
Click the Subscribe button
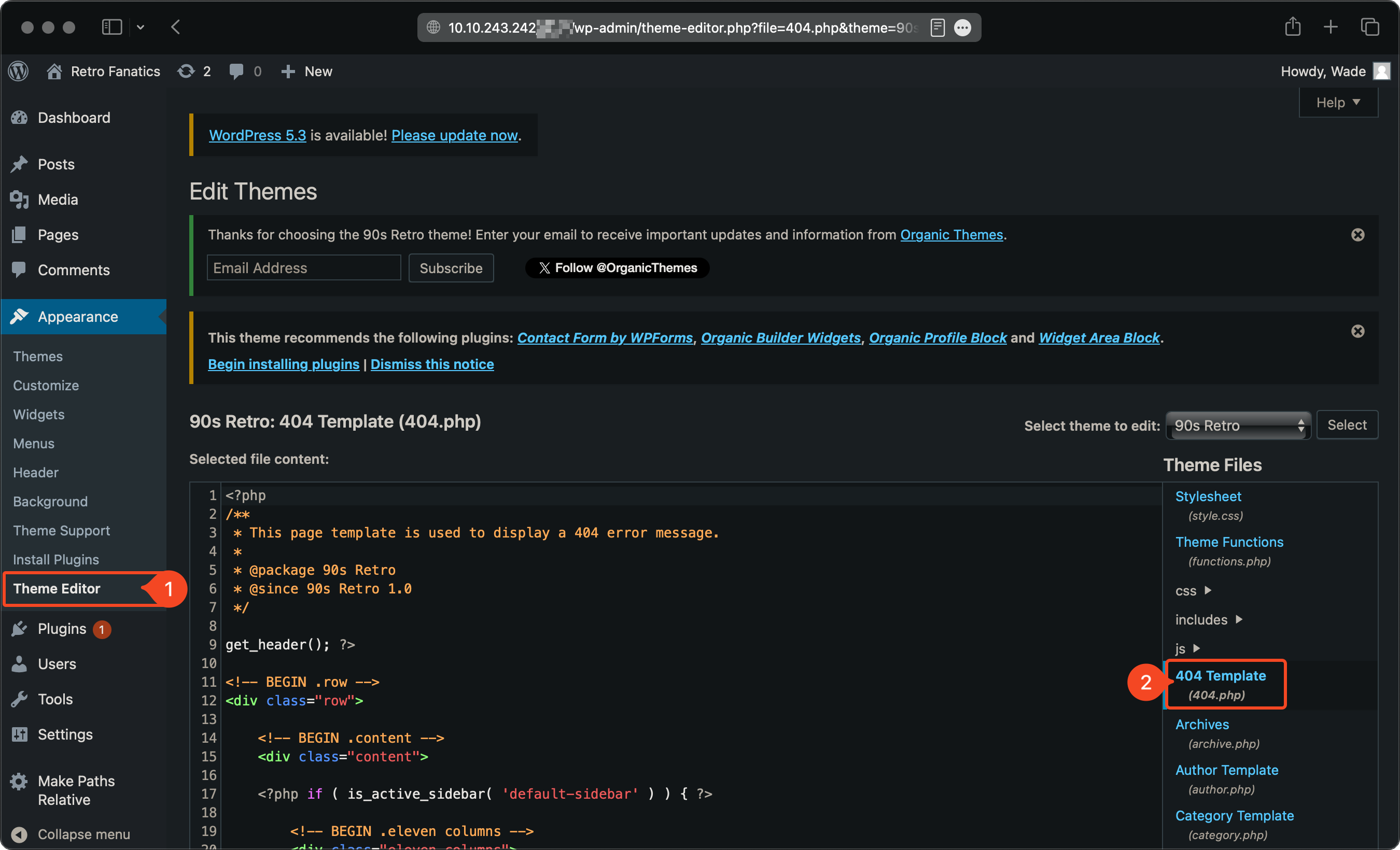451,267
